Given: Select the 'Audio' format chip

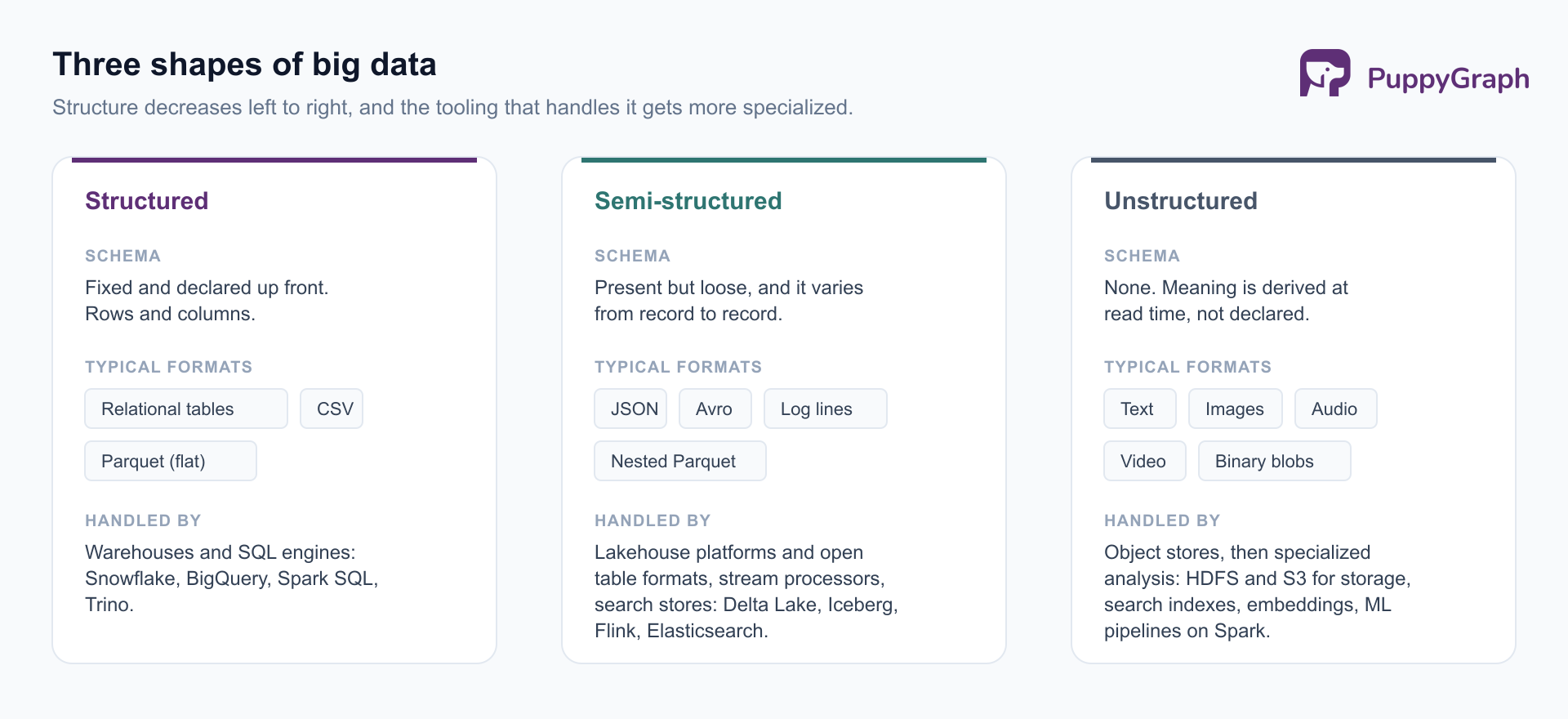Looking at the screenshot, I should (1336, 409).
